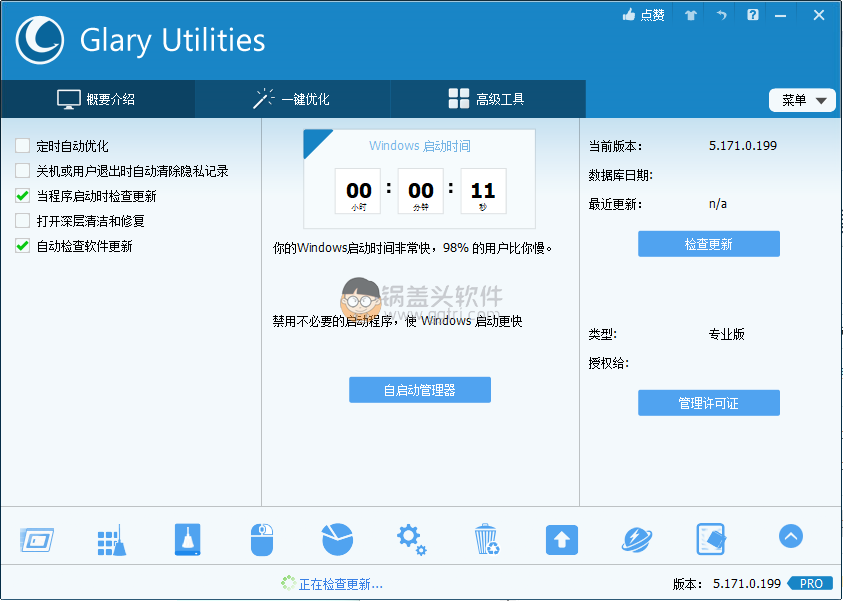Open the software update upload-arrow icon
This screenshot has height=601, width=843.
pos(562,540)
